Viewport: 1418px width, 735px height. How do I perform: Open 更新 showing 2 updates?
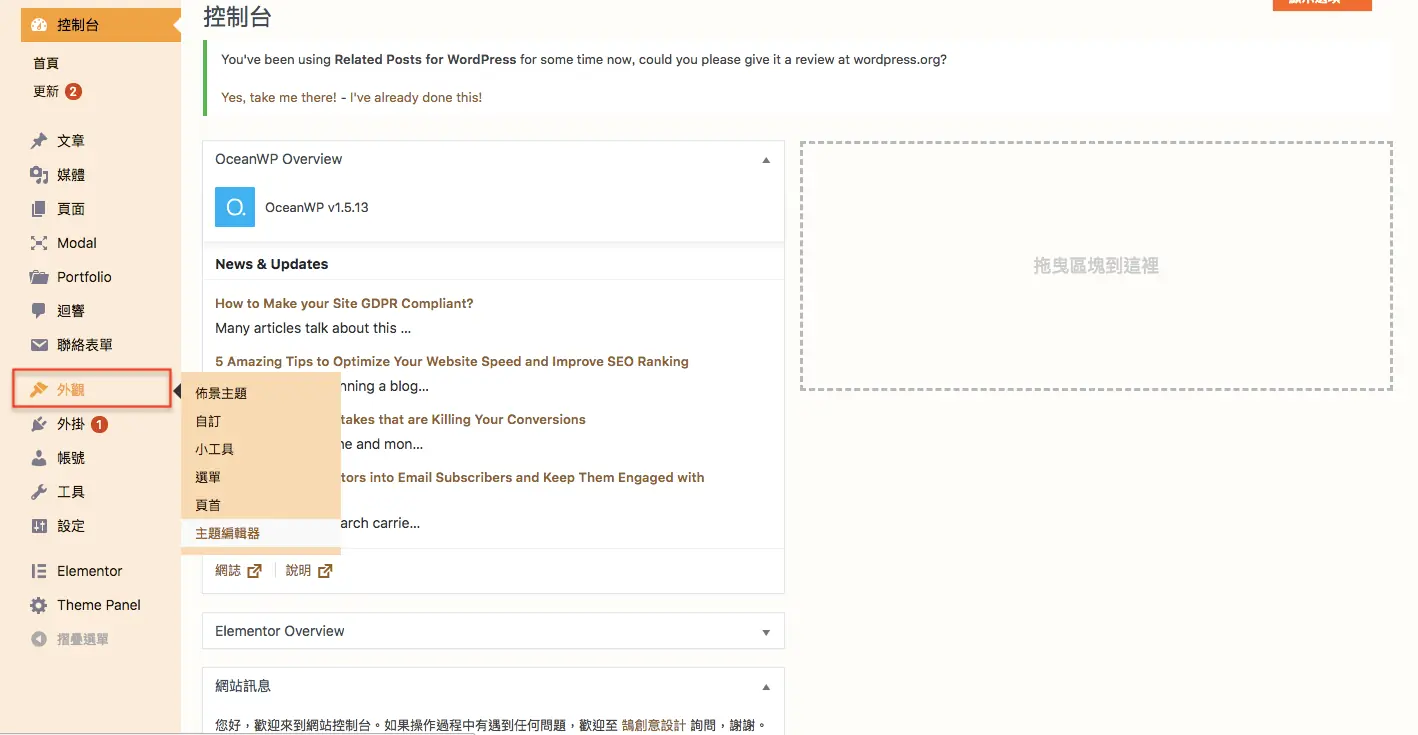[x=57, y=91]
